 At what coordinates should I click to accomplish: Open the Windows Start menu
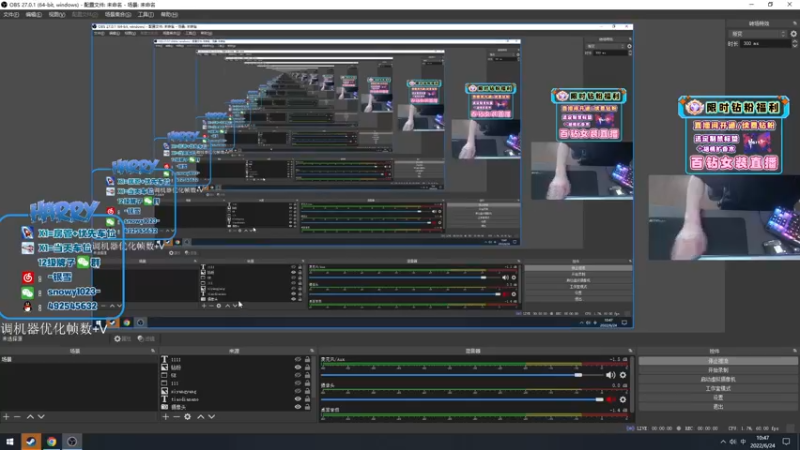tap(10, 441)
